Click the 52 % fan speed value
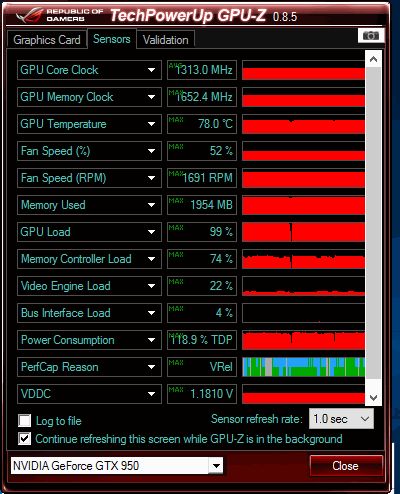The image size is (400, 494). (202, 151)
